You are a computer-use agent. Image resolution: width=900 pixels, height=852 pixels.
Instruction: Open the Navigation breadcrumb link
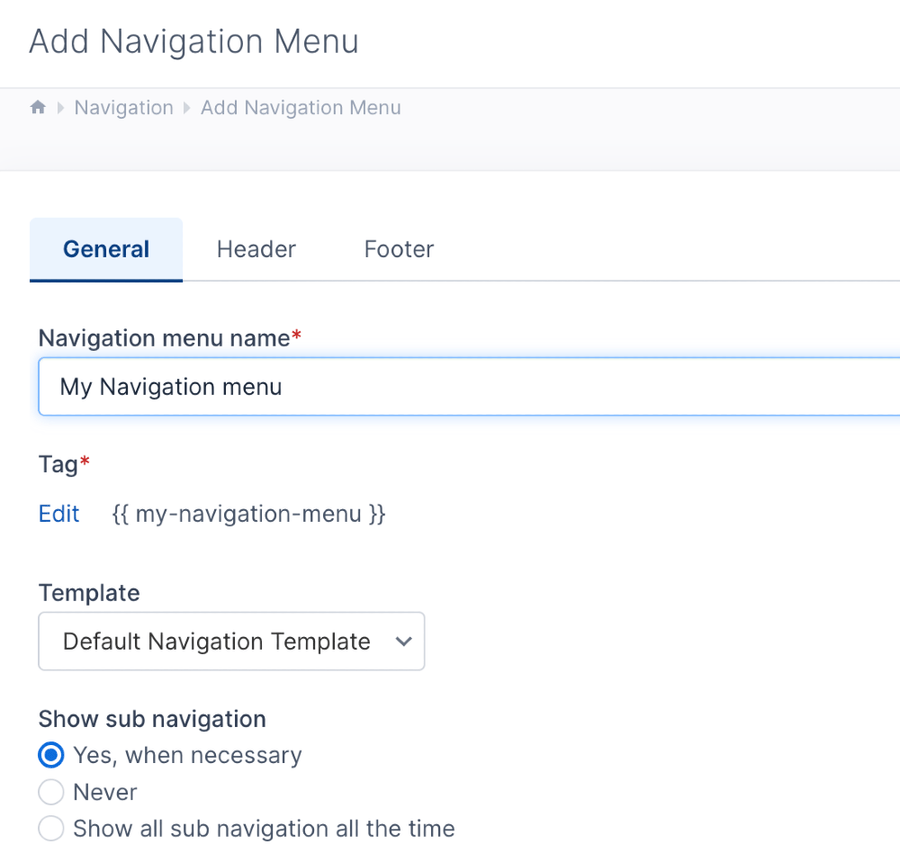(123, 107)
